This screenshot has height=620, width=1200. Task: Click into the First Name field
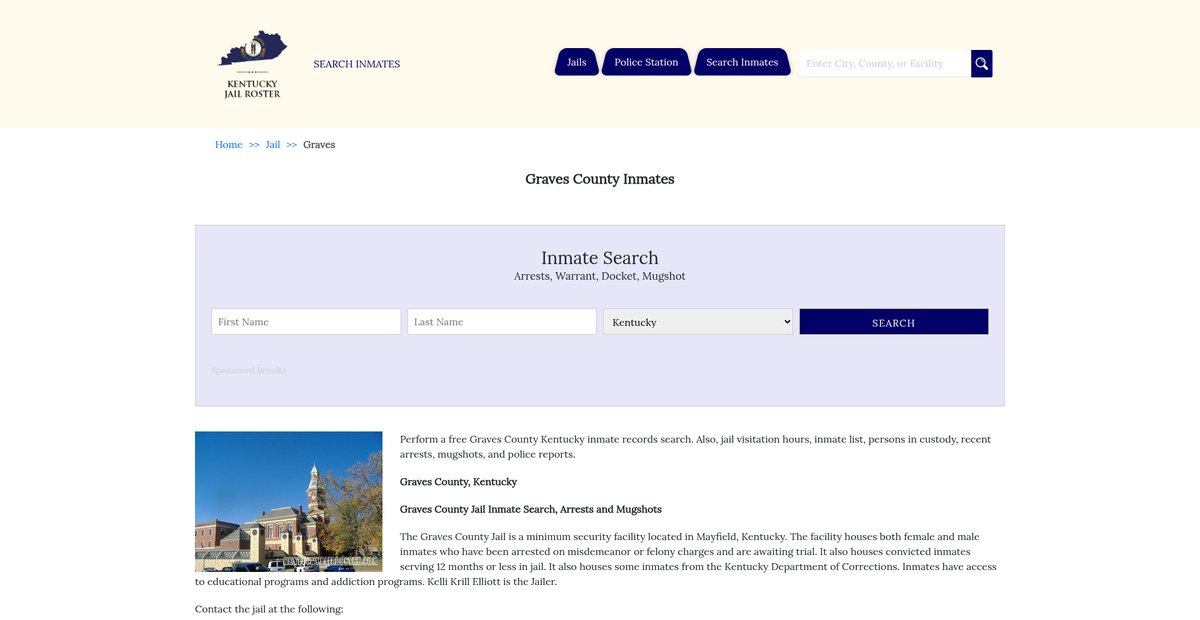pos(306,322)
